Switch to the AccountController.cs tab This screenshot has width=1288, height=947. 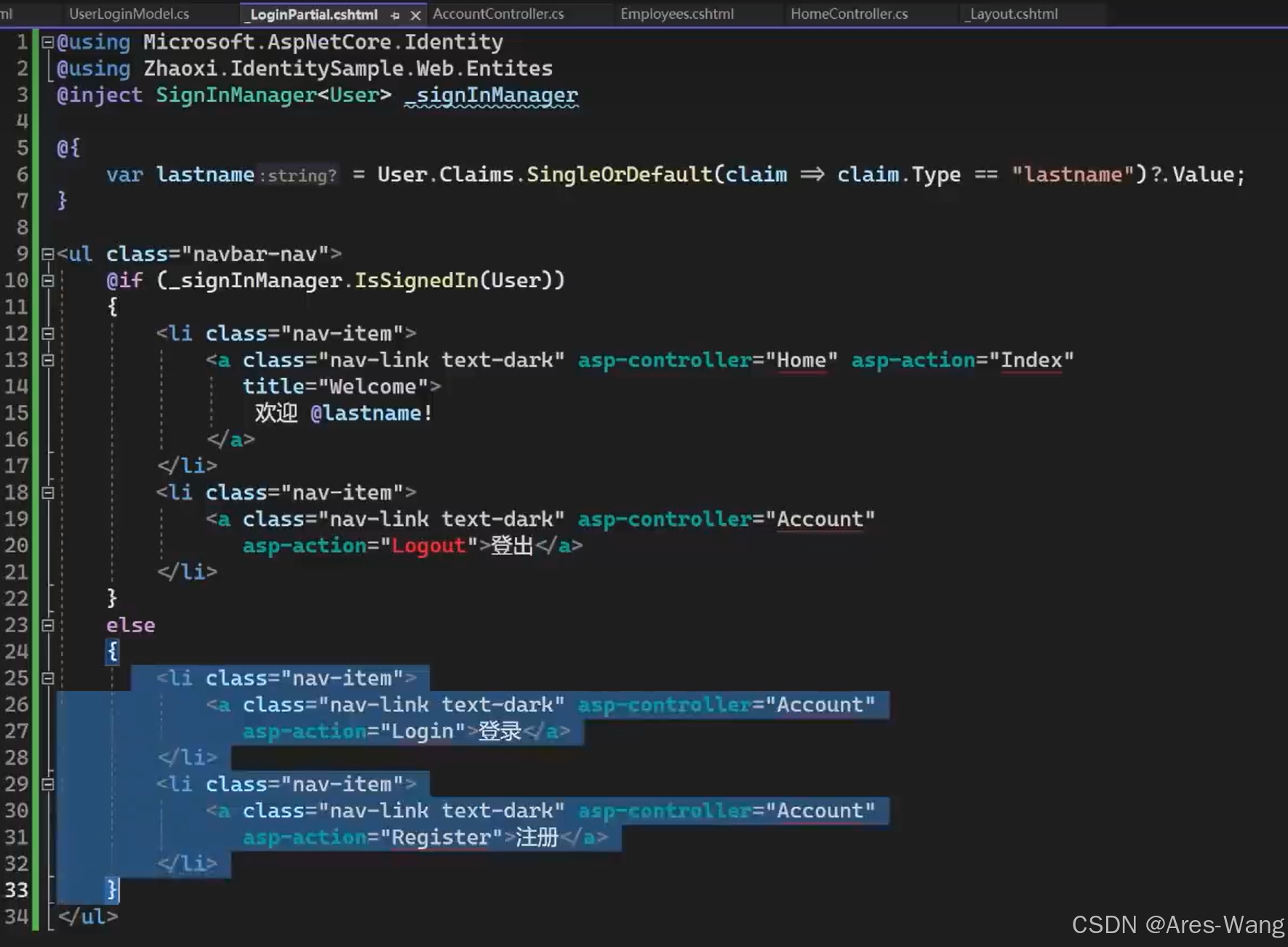pyautogui.click(x=497, y=14)
